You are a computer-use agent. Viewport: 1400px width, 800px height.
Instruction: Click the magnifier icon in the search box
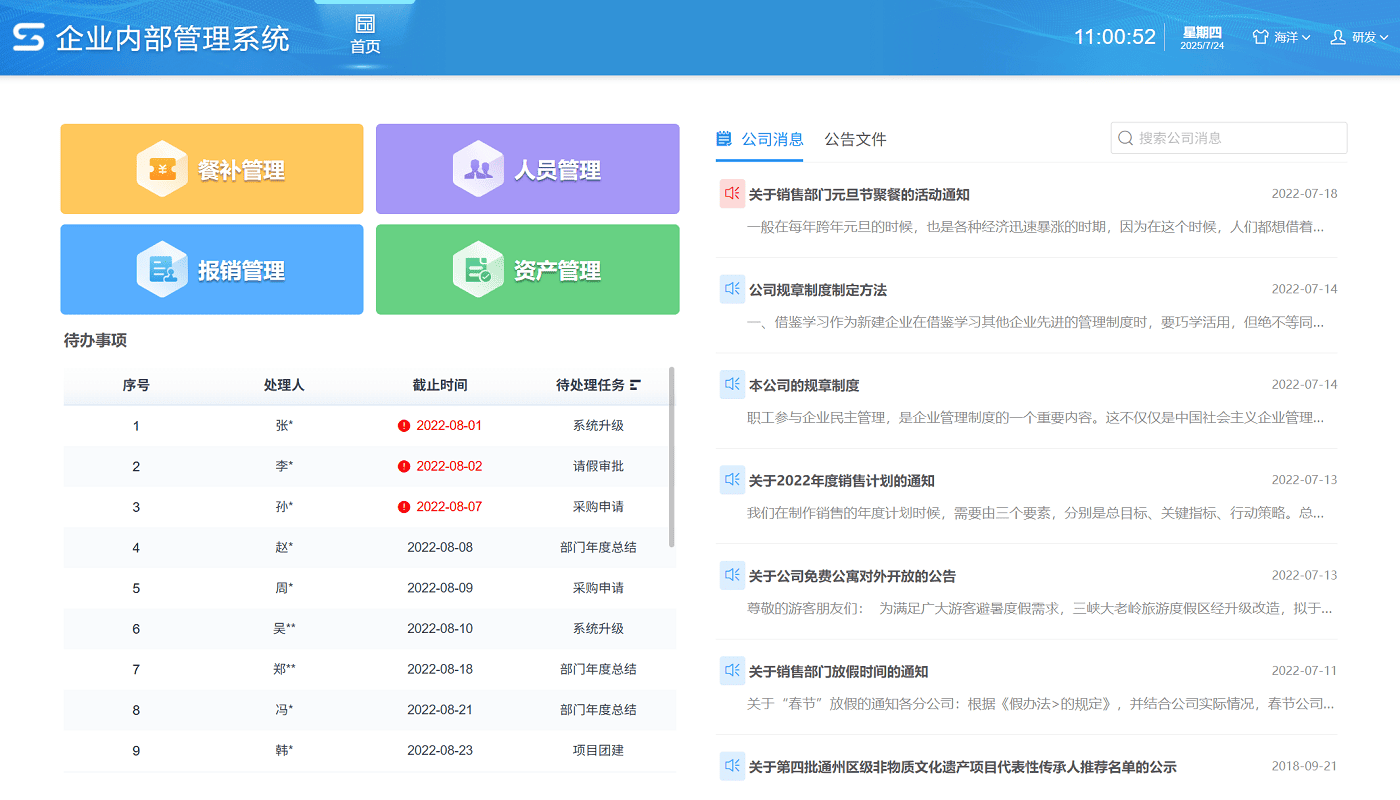point(1126,138)
